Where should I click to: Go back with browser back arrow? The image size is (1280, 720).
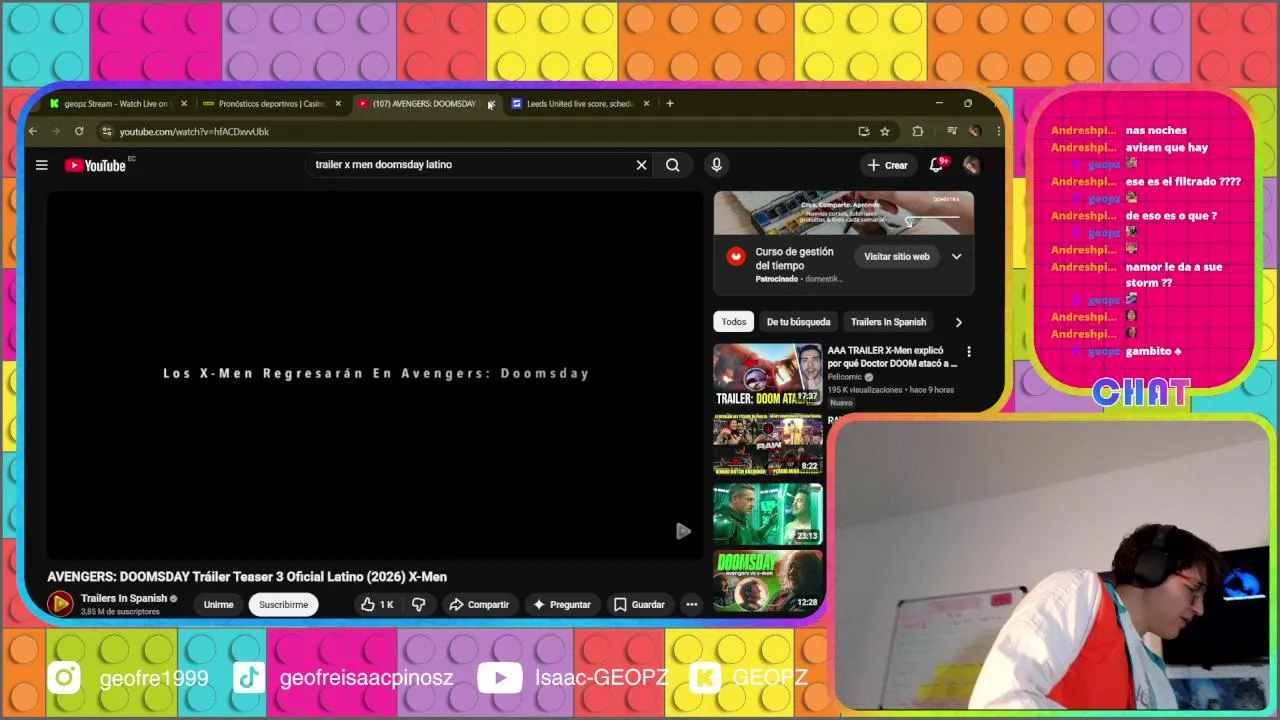[x=33, y=131]
